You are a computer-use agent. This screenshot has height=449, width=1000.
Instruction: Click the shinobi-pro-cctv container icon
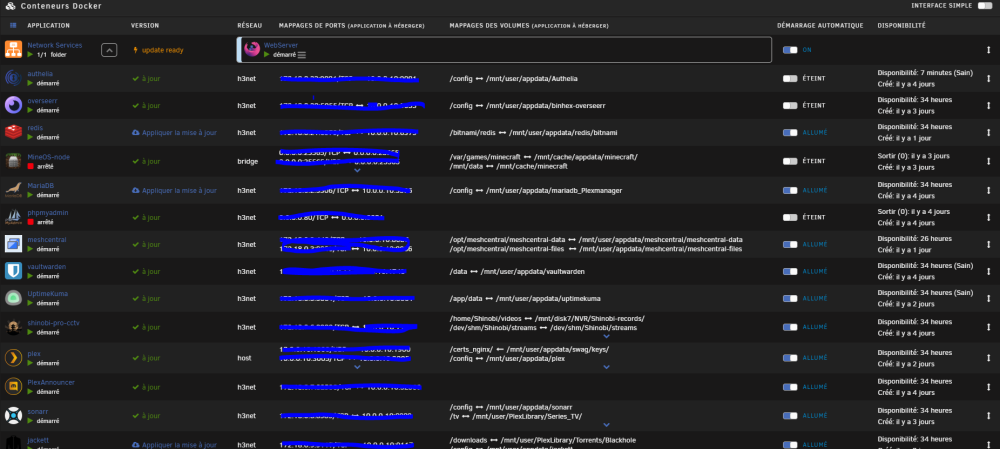tap(13, 327)
